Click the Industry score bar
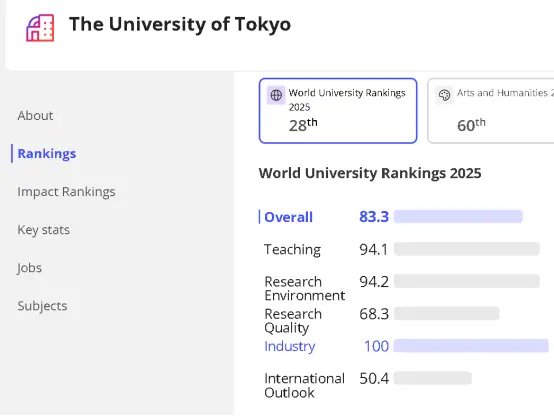Viewport: 554px width, 416px height. point(471,346)
